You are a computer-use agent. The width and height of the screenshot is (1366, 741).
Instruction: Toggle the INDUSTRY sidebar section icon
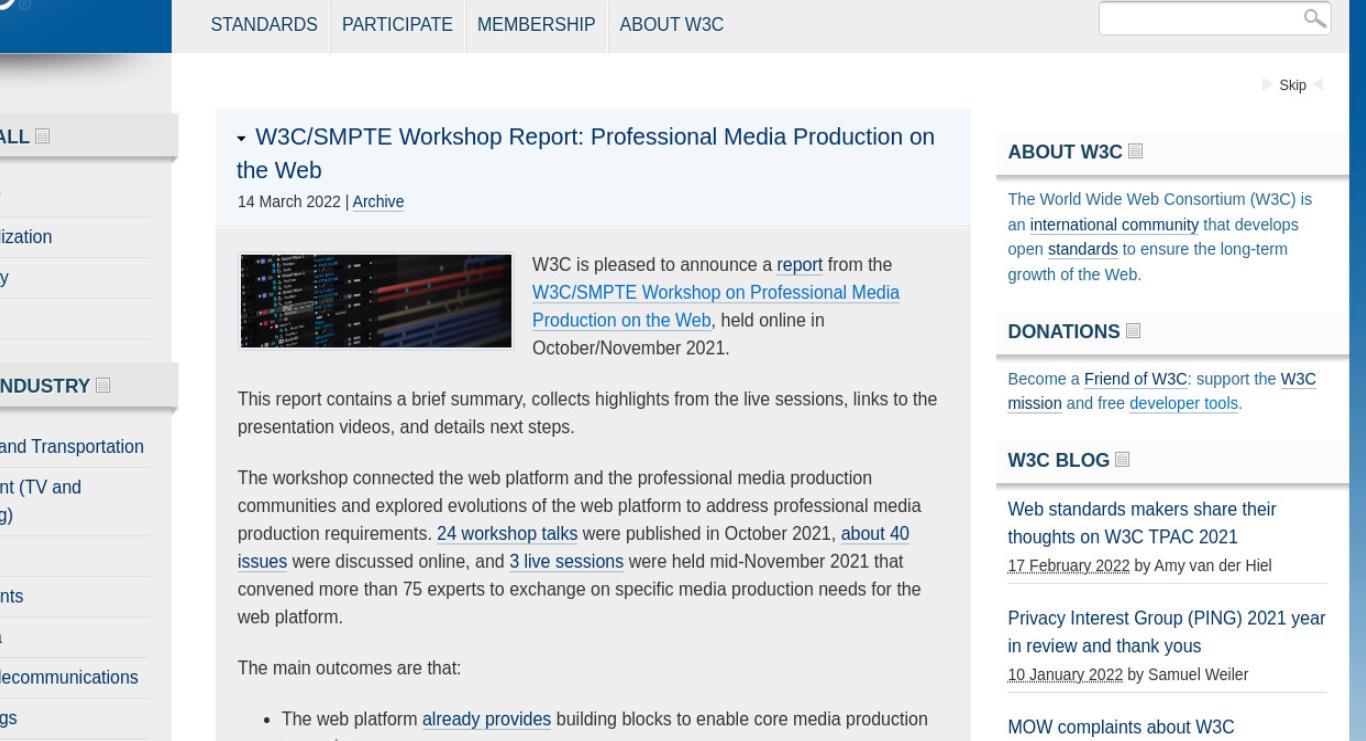pyautogui.click(x=104, y=385)
